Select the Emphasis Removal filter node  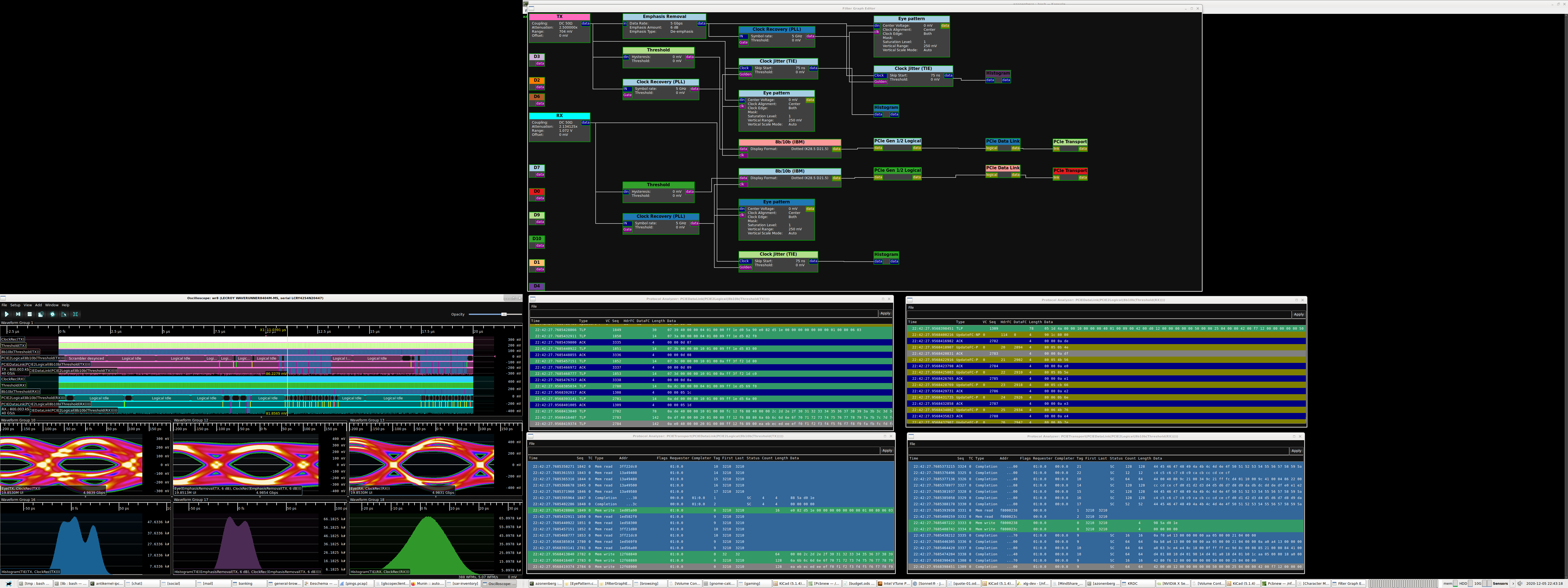(664, 26)
